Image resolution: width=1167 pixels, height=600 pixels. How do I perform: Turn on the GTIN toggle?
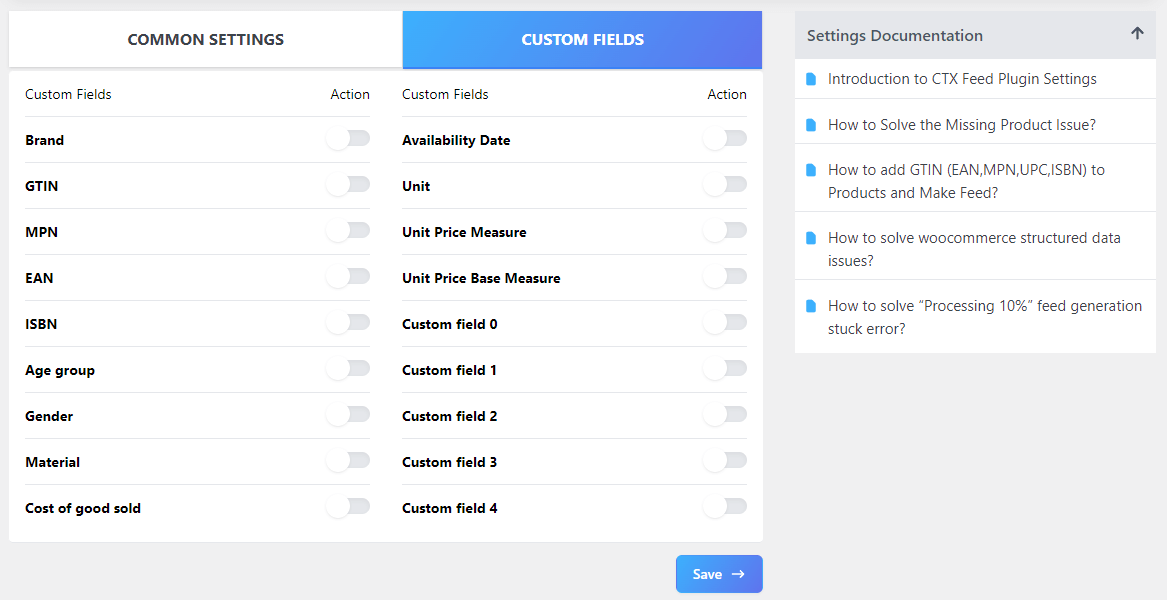pyautogui.click(x=348, y=184)
